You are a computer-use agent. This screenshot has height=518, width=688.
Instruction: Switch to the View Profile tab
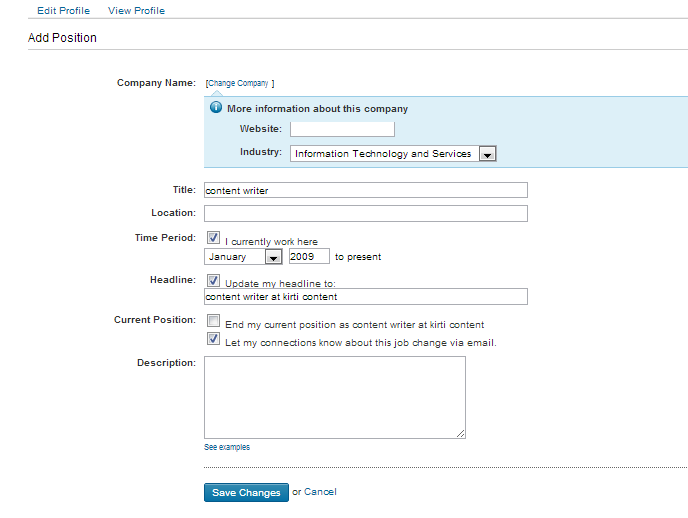[136, 11]
